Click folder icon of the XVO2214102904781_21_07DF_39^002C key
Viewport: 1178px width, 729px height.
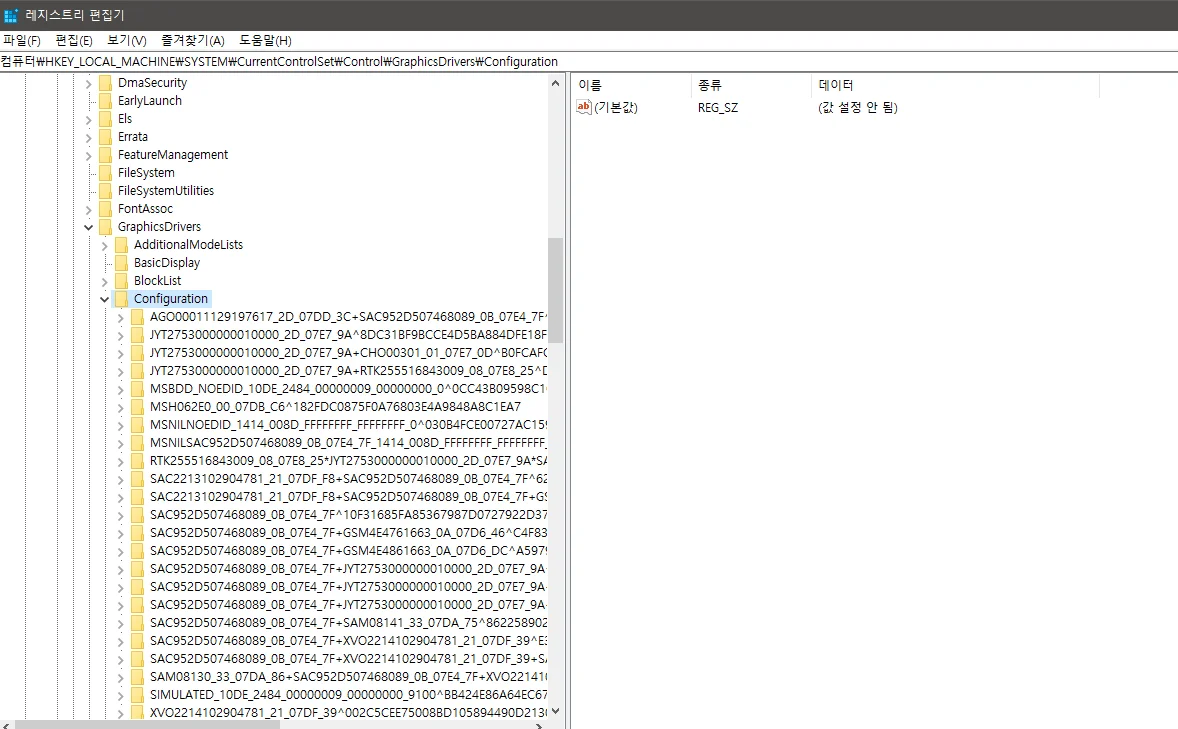coord(137,712)
